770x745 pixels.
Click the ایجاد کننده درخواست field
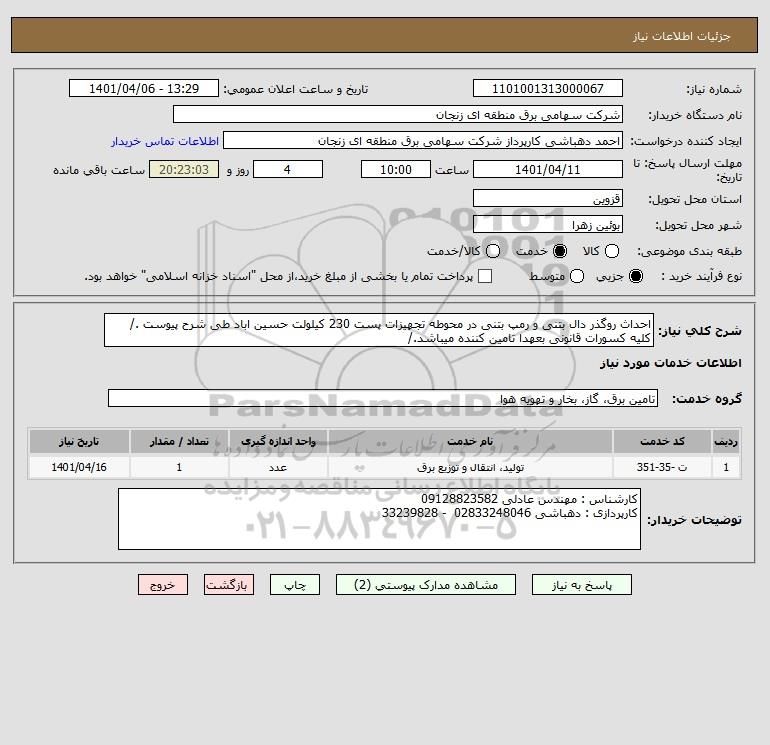point(423,140)
